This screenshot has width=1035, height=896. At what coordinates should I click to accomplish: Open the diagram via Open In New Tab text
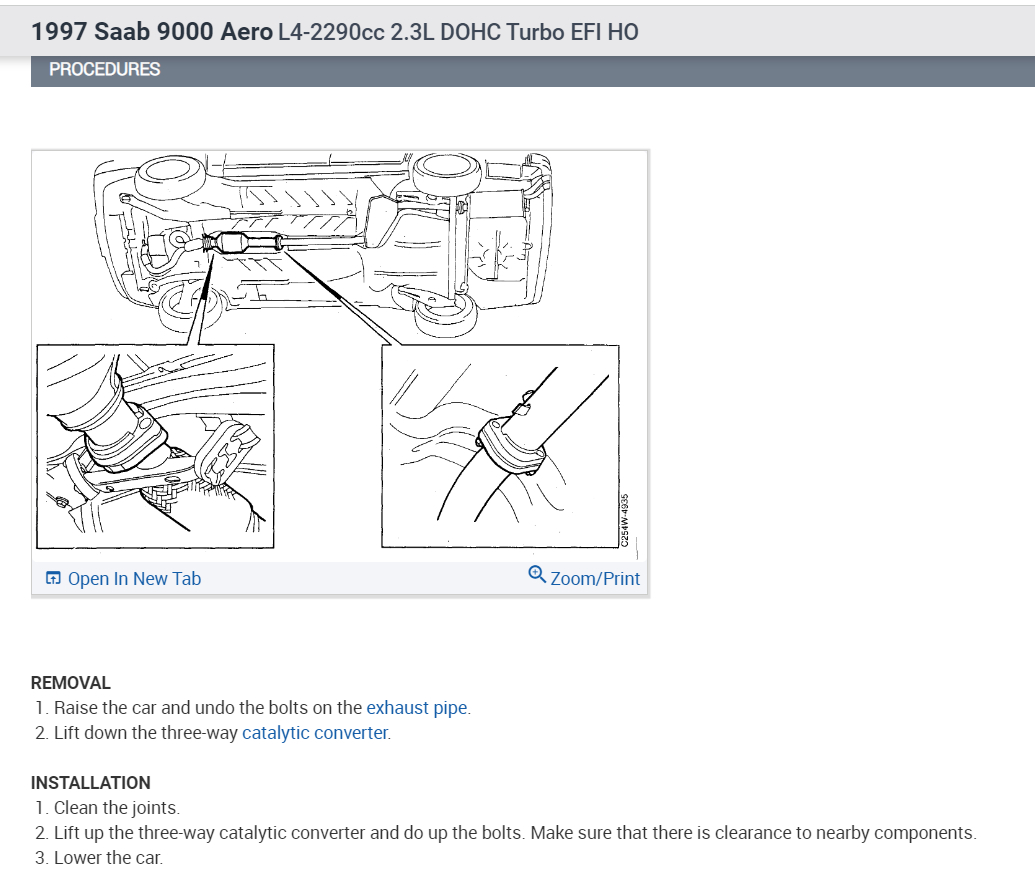[134, 579]
